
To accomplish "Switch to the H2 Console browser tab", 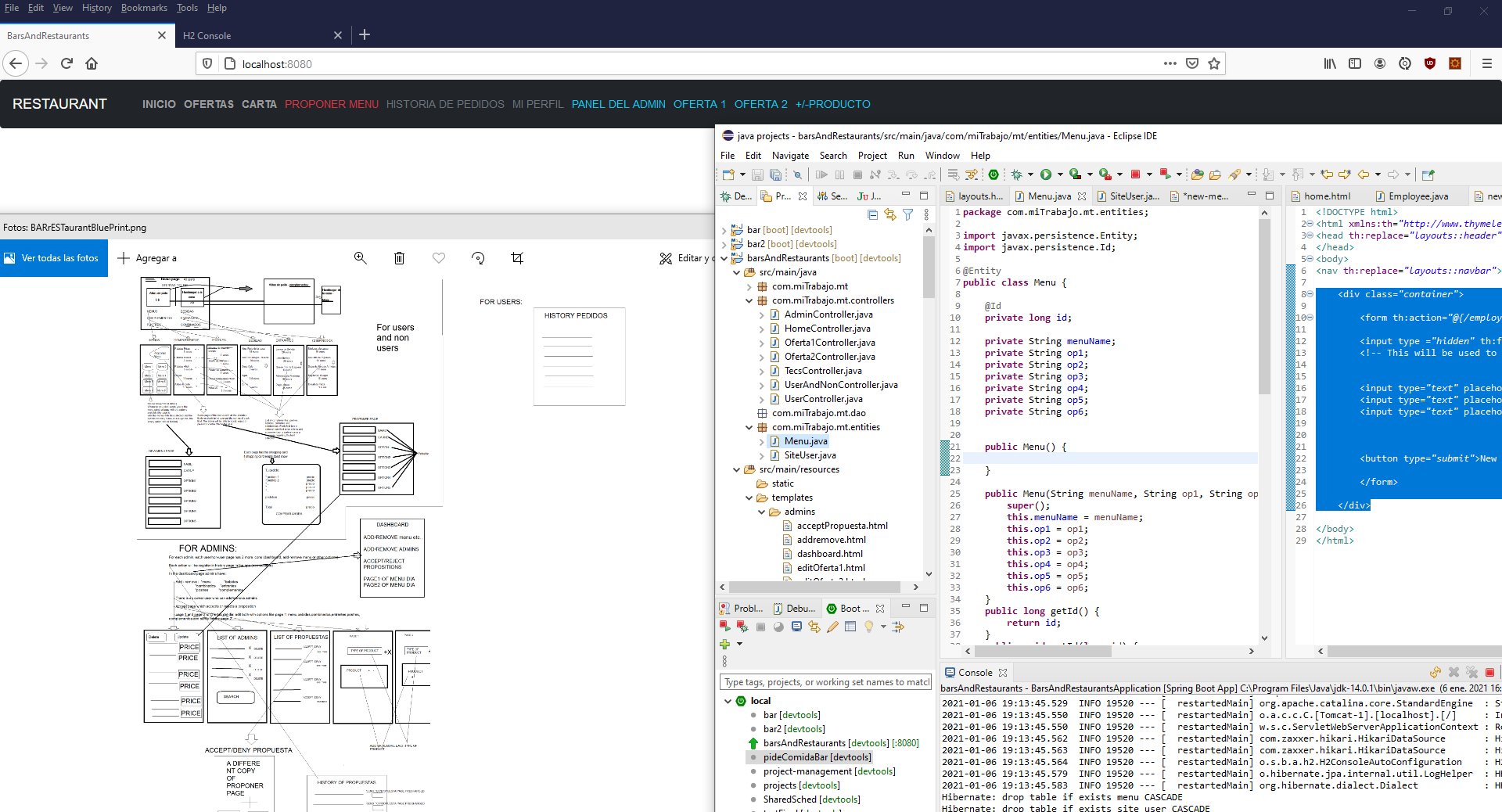I will click(207, 35).
